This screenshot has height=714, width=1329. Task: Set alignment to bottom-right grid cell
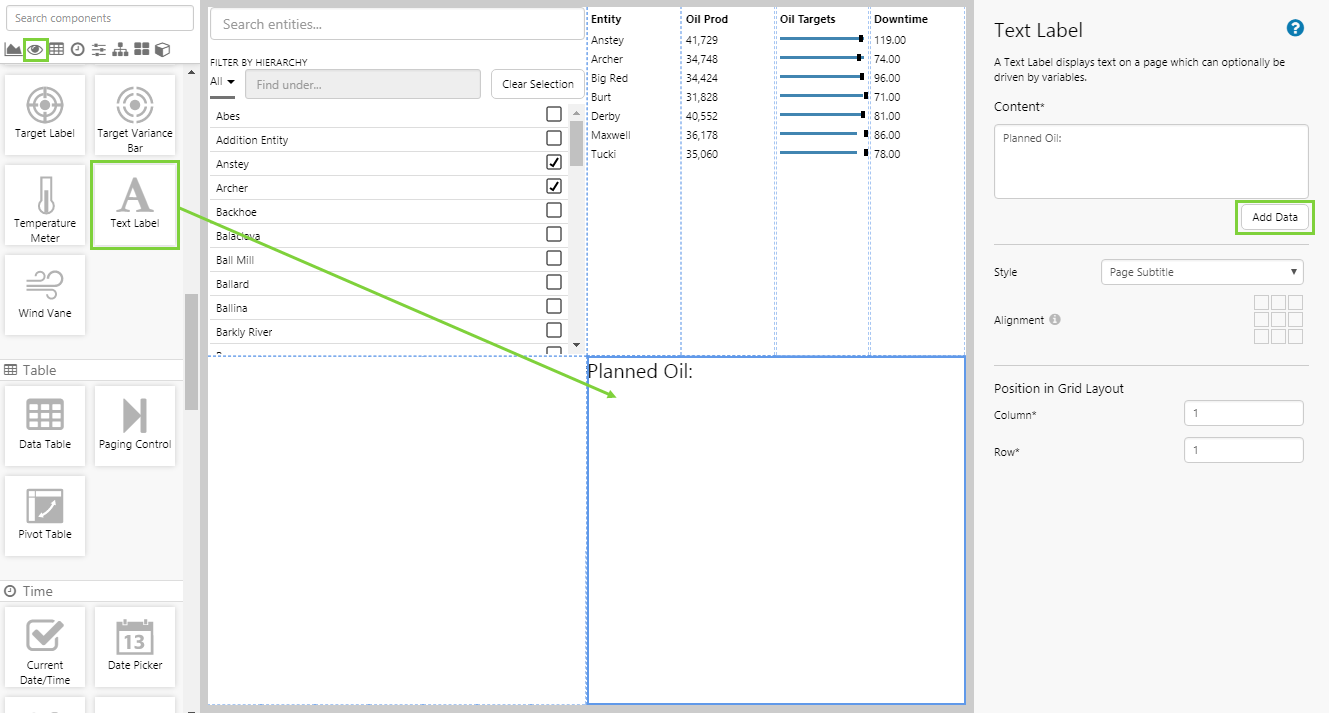pos(1296,337)
